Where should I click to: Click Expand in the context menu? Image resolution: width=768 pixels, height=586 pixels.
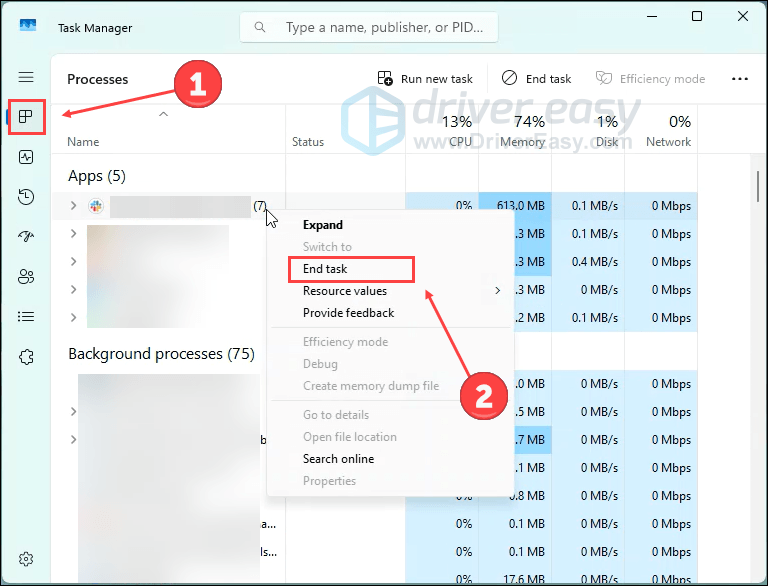point(323,225)
